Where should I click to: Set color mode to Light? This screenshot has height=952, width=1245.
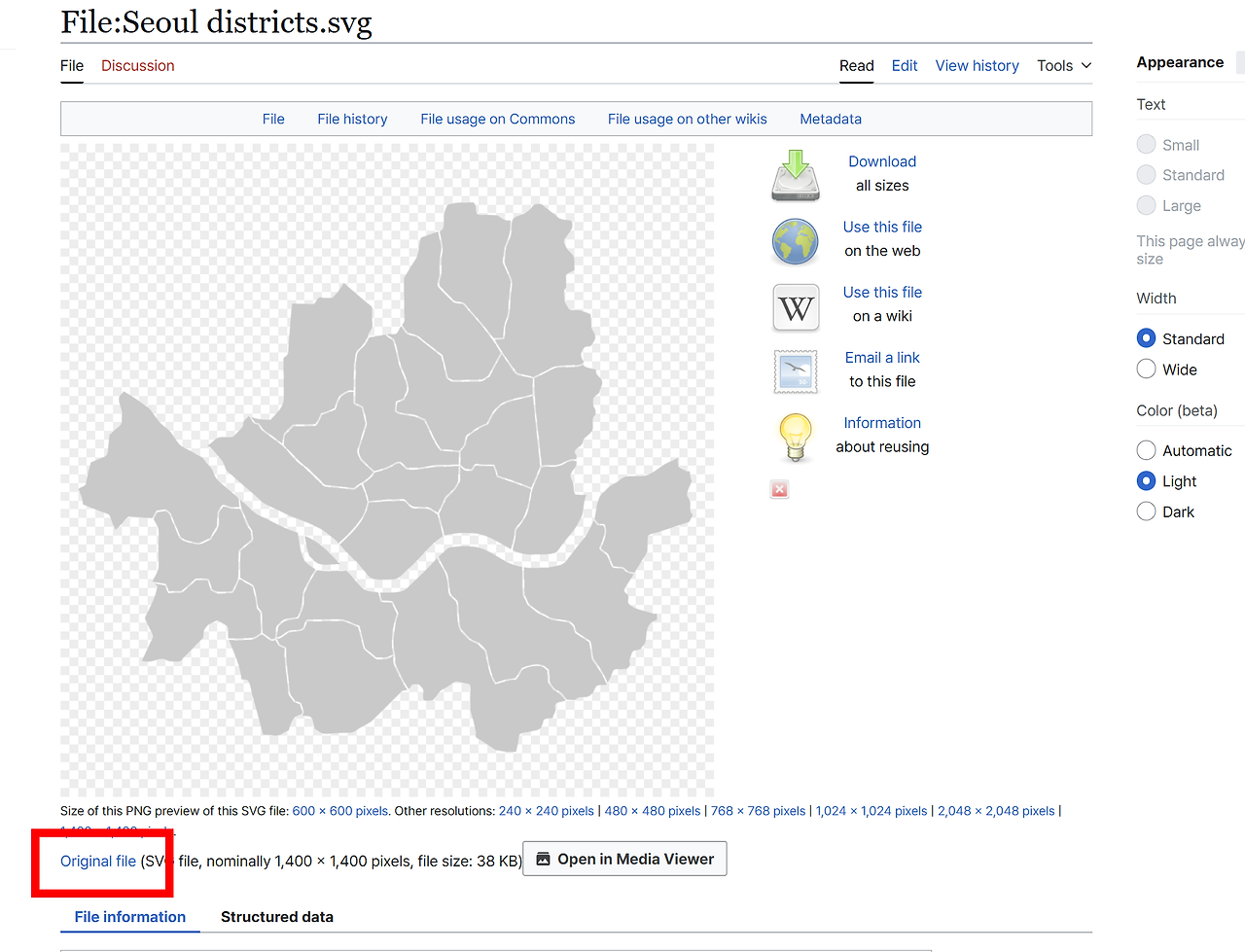click(1146, 481)
